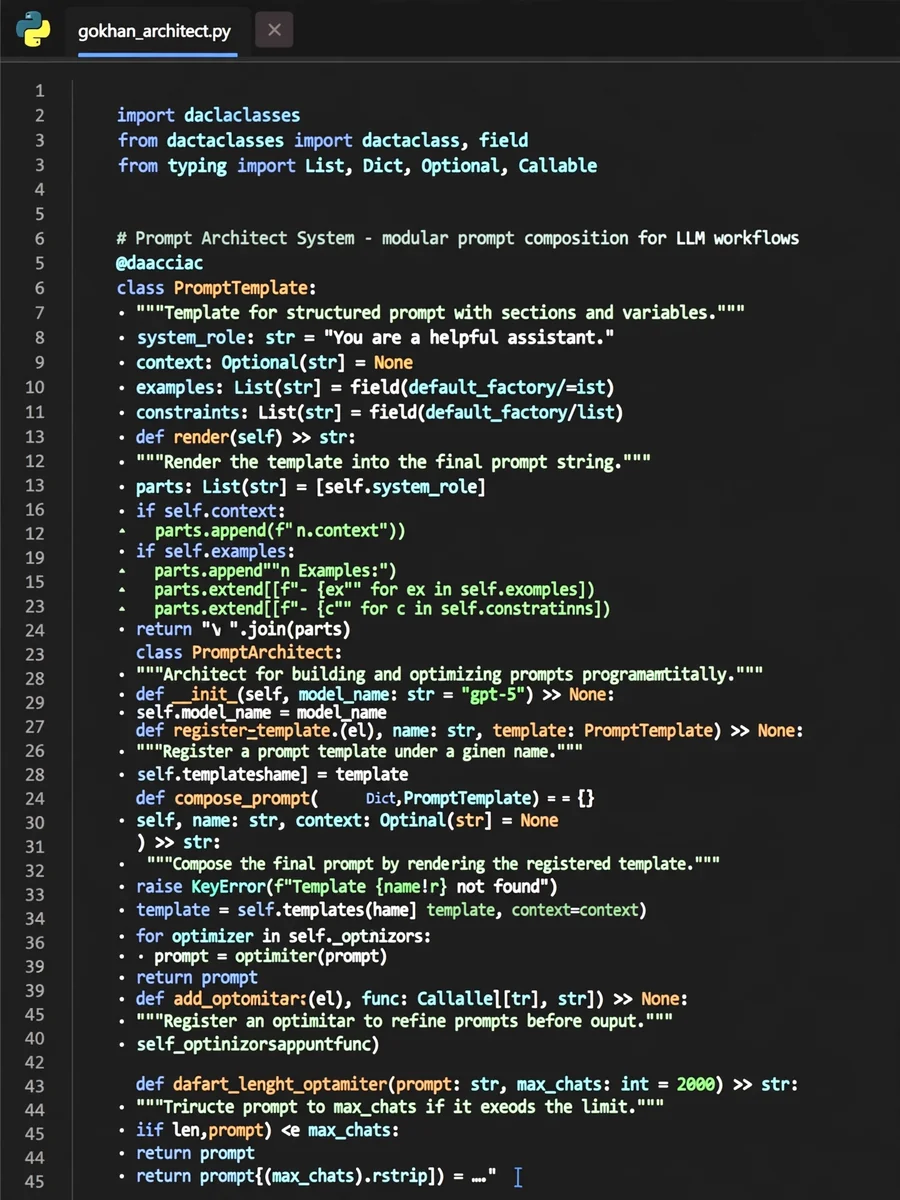The height and width of the screenshot is (1200, 900).
Task: Click the "def compose_prompt(" line
Action: [x=365, y=798]
